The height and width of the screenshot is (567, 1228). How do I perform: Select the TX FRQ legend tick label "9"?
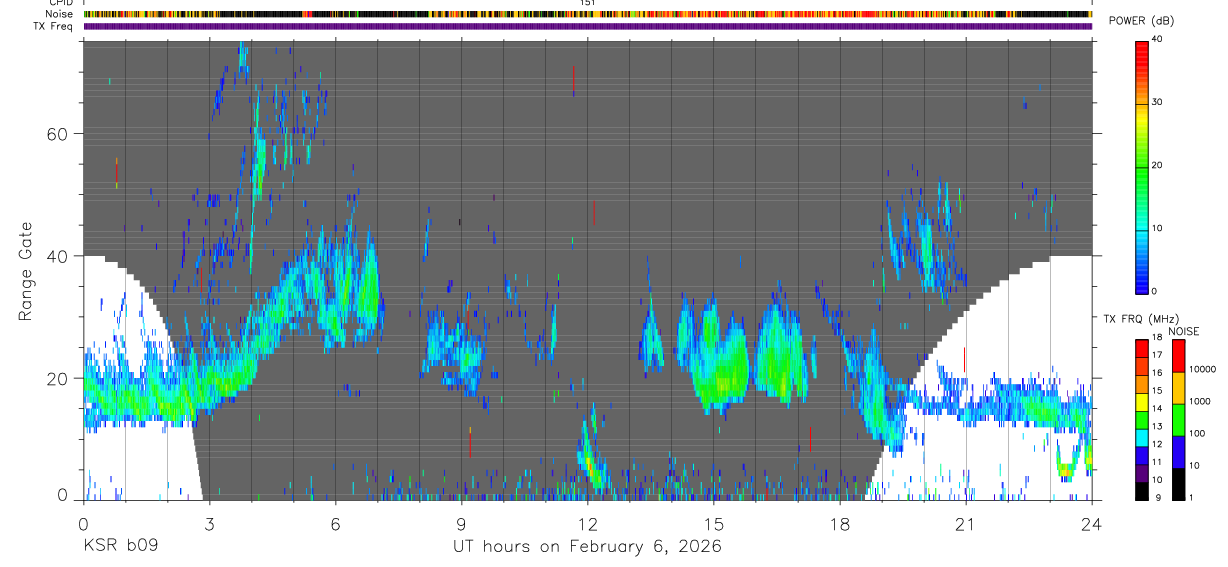[1156, 498]
